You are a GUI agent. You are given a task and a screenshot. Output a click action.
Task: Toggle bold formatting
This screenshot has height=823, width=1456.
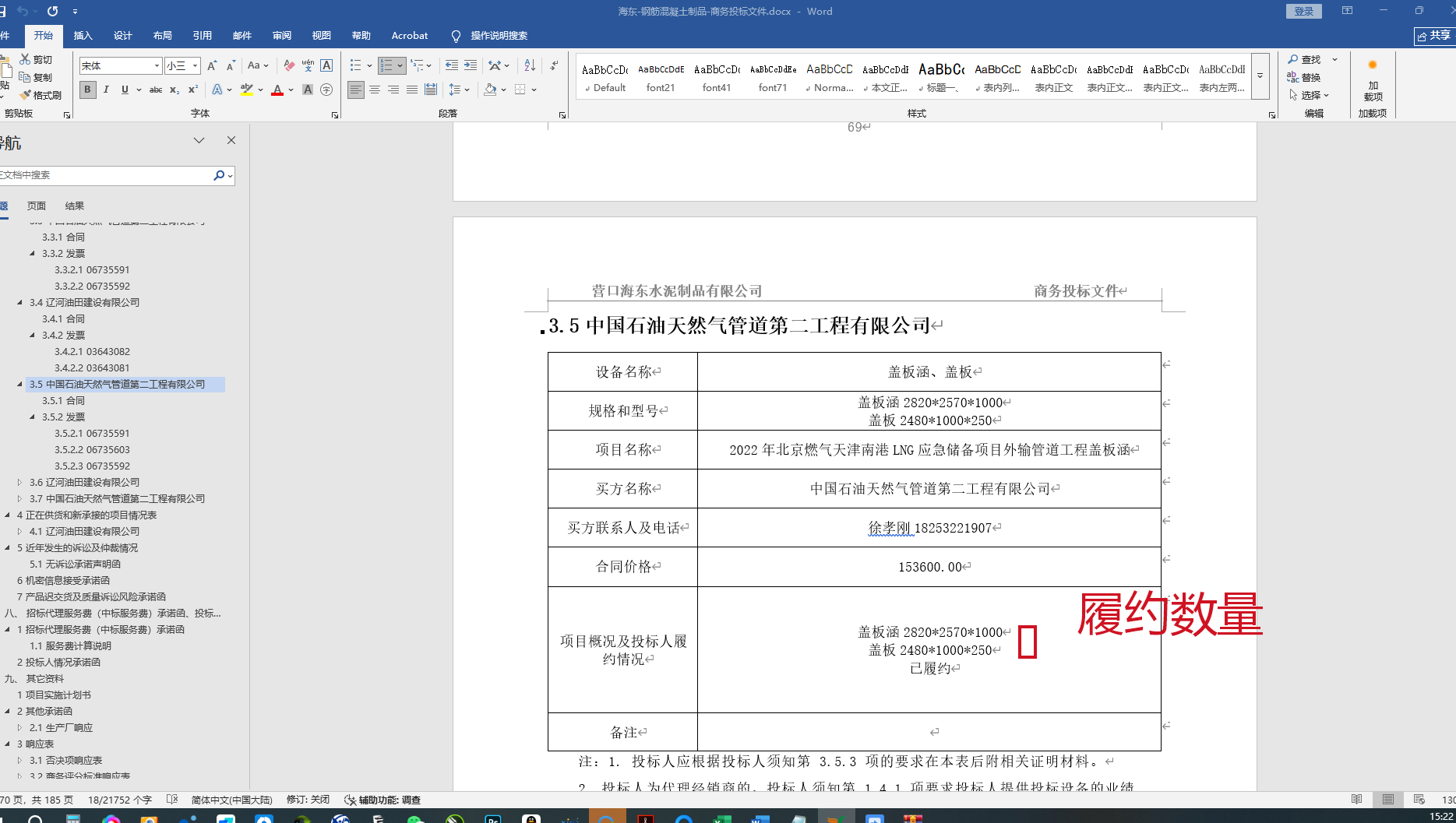coord(88,90)
